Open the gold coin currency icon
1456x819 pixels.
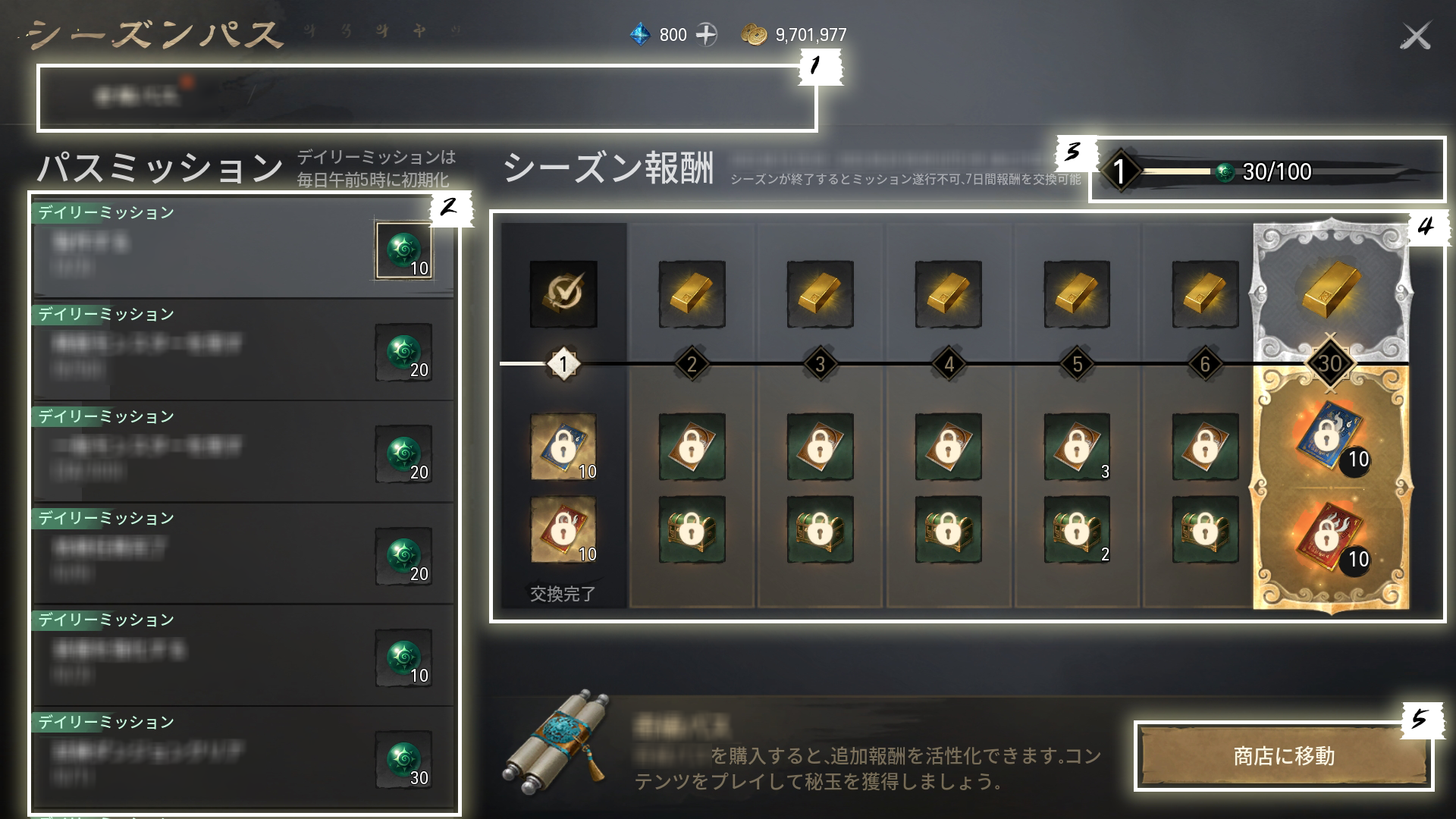(x=754, y=35)
